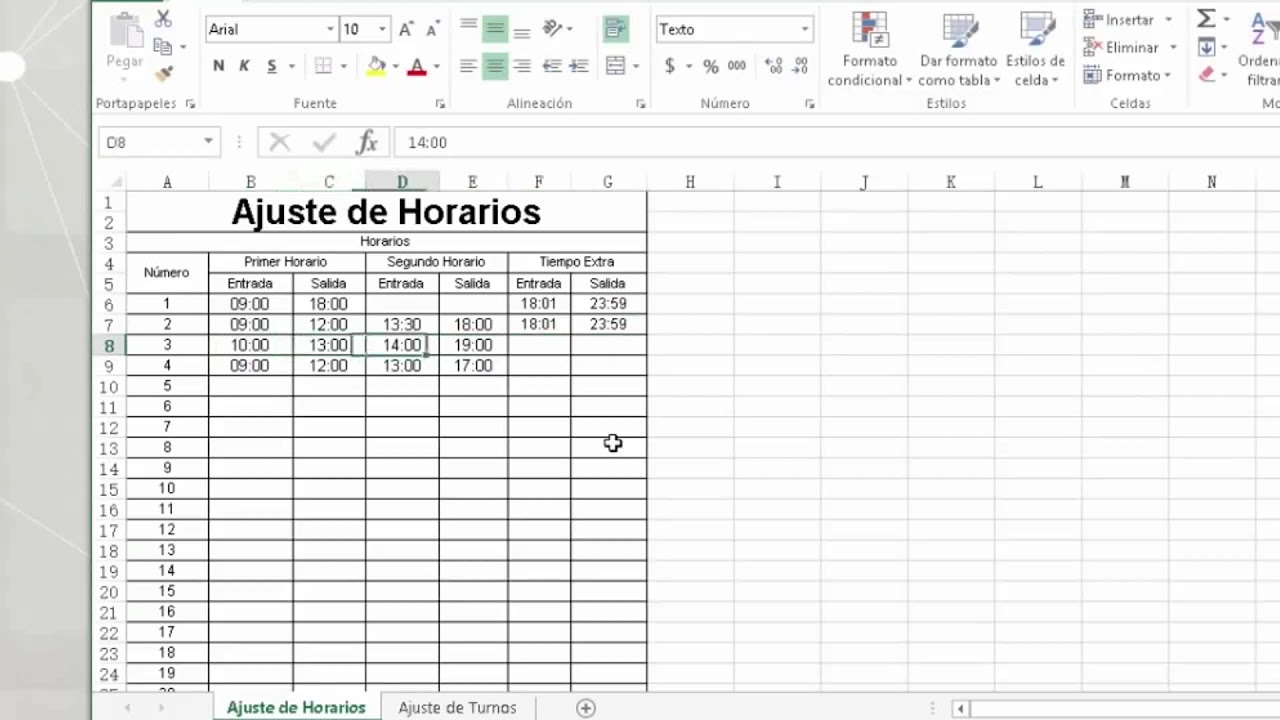This screenshot has height=720, width=1280.
Task: Open Dar formato como tabla menu
Action: tap(958, 50)
